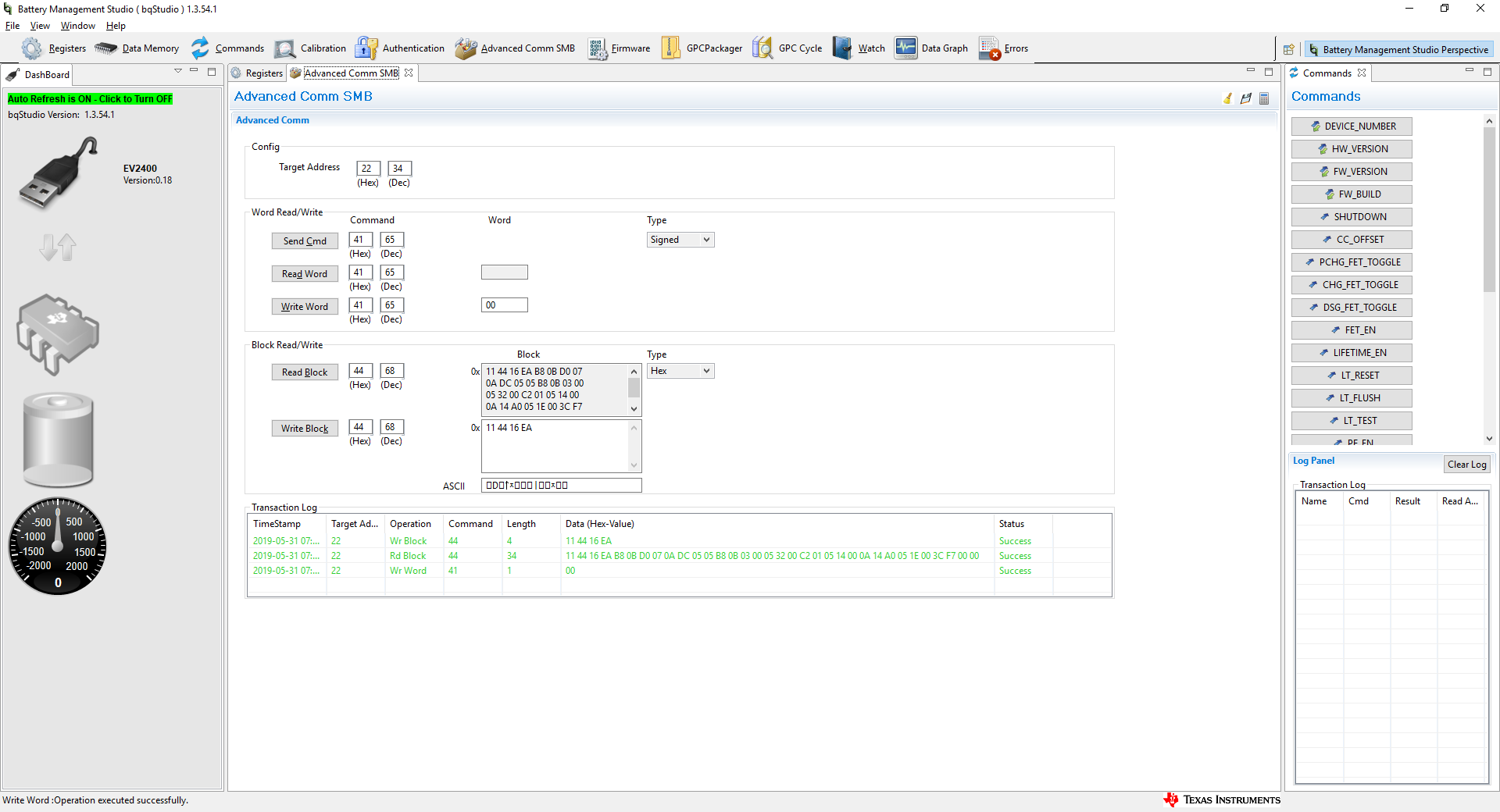Viewport: 1500px width, 812px height.
Task: Open the DashBoard view menu triangle
Action: pos(178,71)
